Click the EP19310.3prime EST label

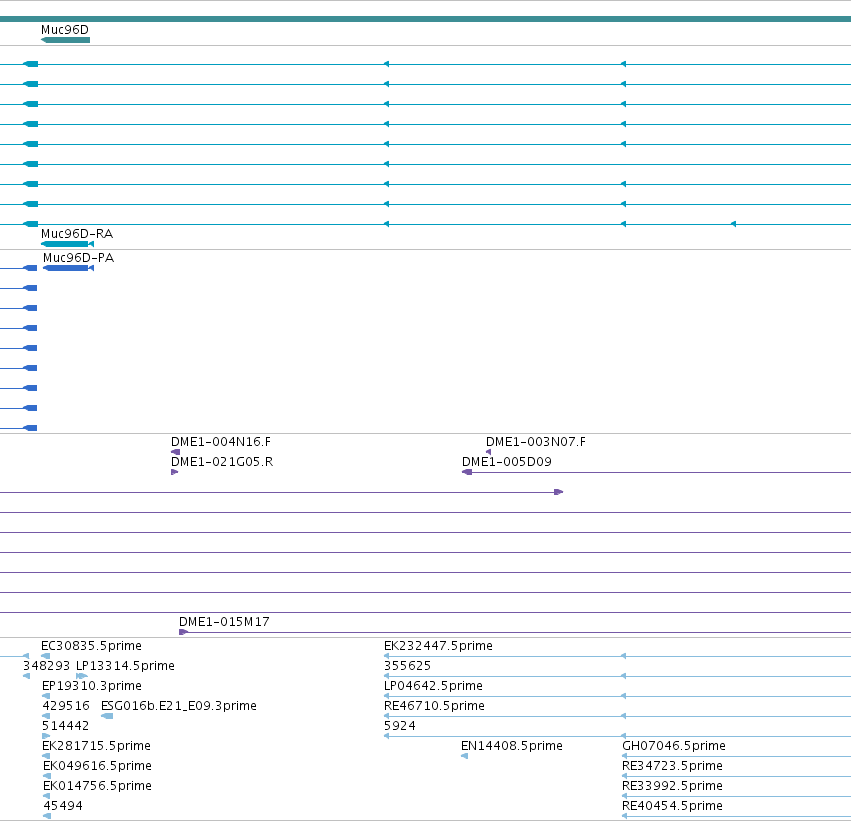[92, 686]
